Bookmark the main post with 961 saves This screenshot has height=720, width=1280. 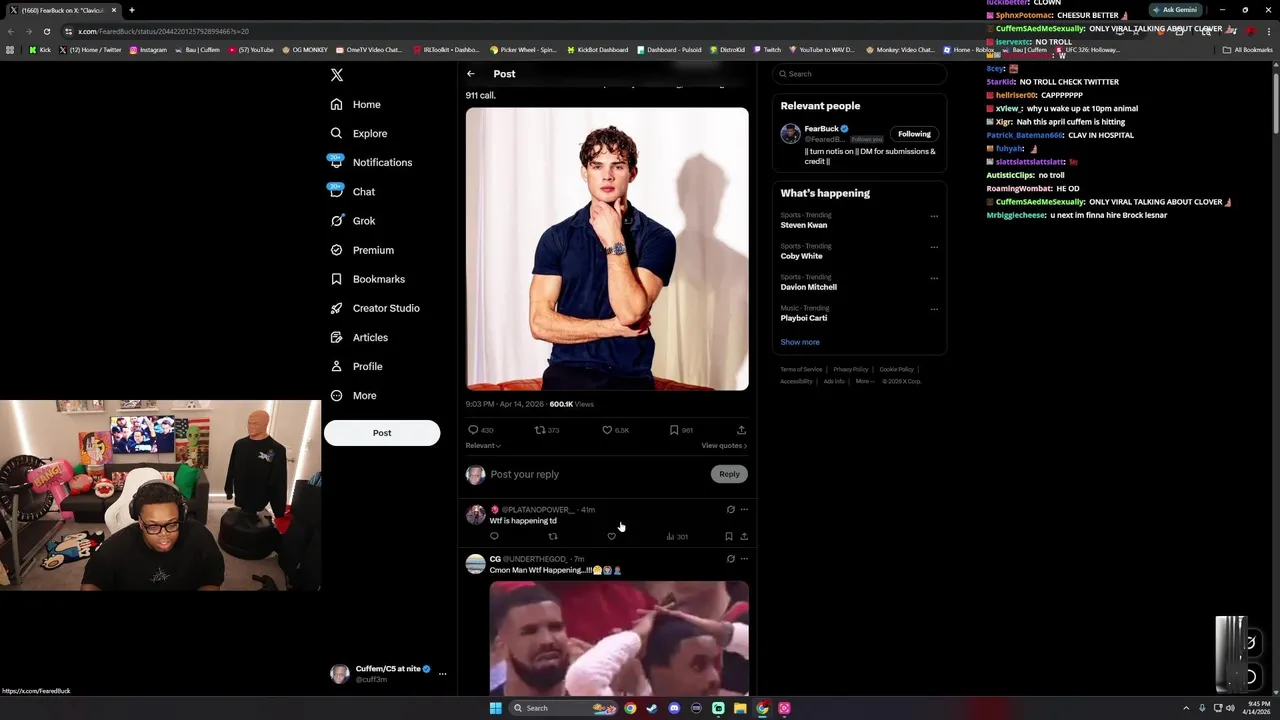[x=681, y=430]
